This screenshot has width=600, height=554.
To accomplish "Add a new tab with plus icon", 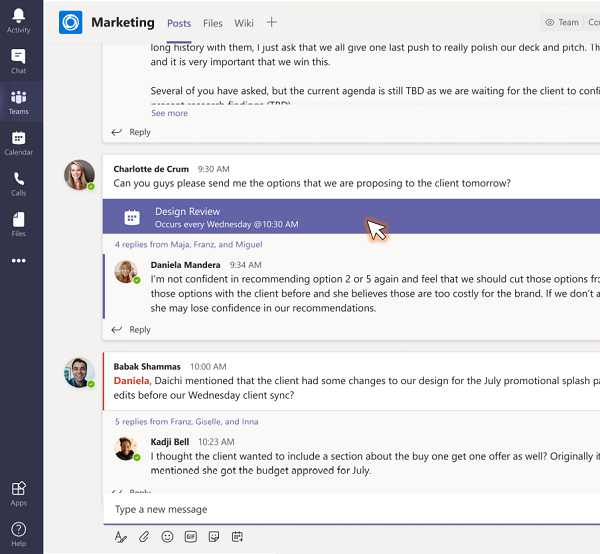I will click(x=272, y=22).
